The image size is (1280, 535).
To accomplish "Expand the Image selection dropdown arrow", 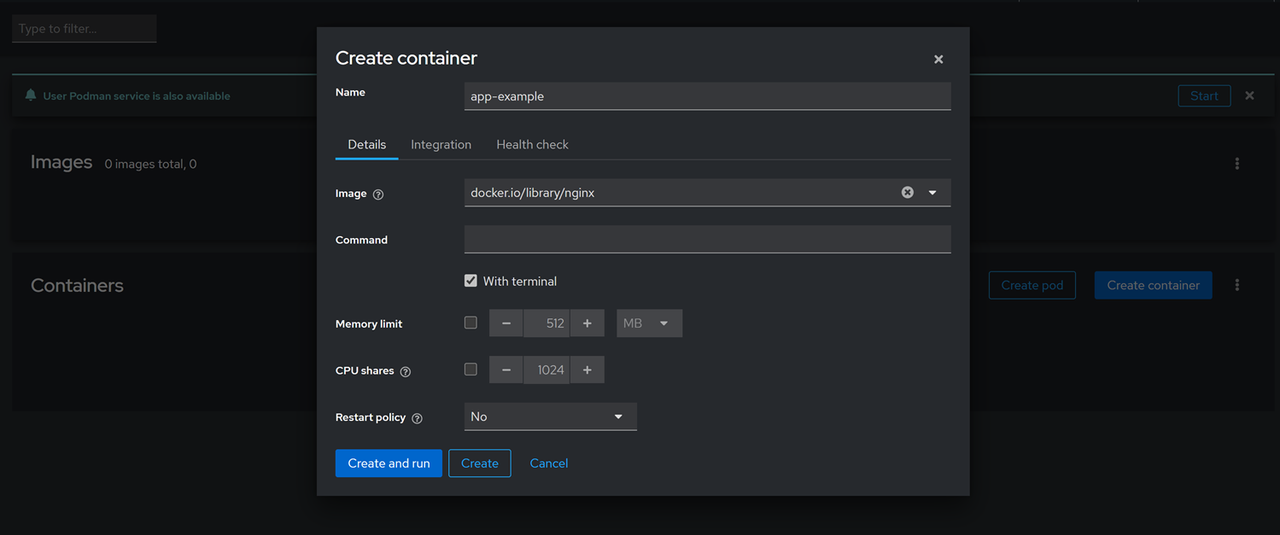I will click(x=933, y=192).
